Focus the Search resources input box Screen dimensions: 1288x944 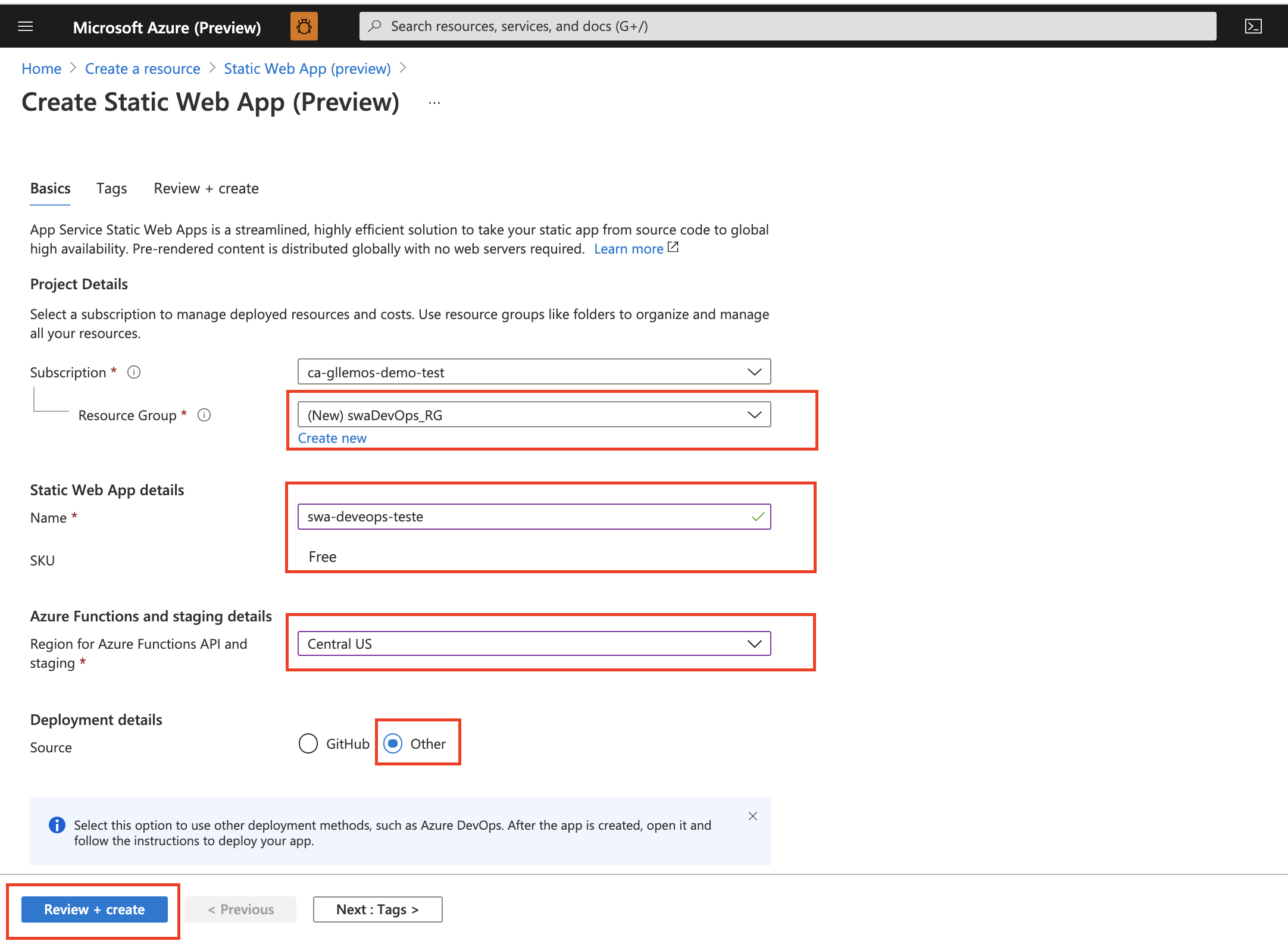(788, 26)
